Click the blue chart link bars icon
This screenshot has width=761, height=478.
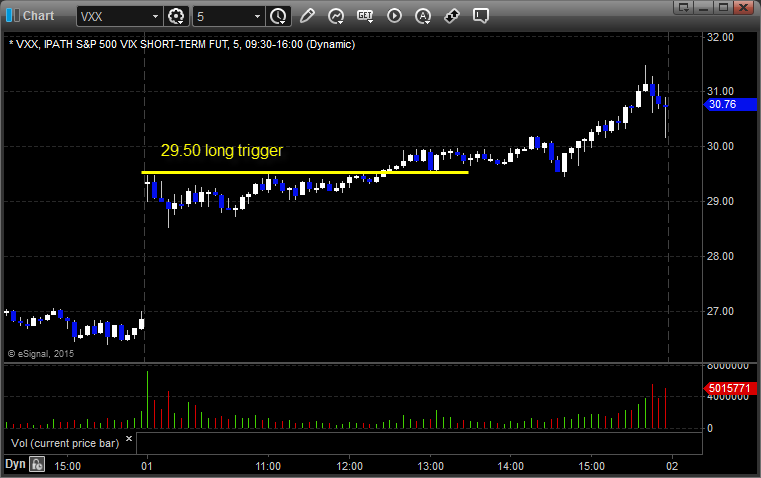13,16
